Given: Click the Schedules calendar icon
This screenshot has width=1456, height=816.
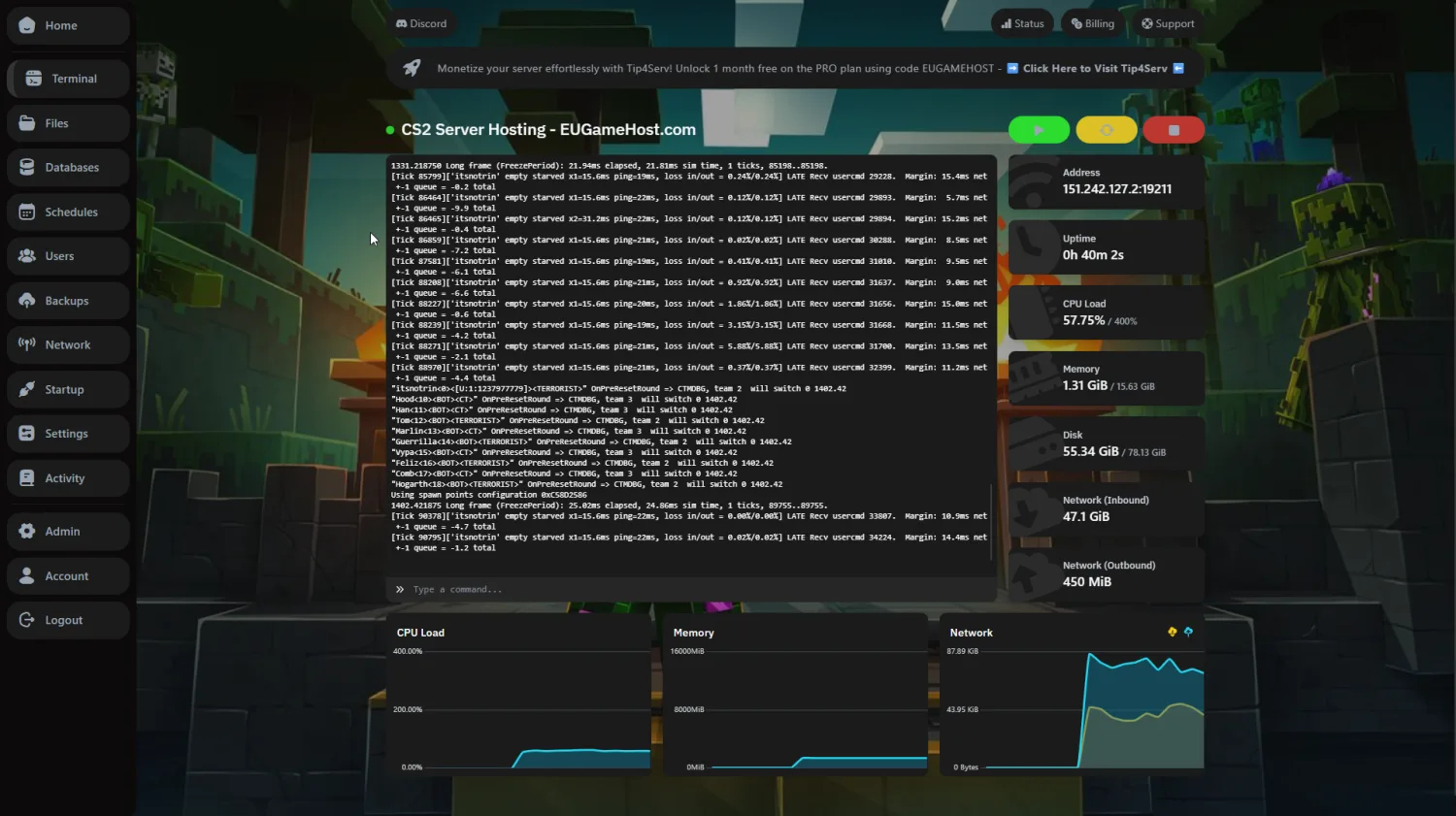Looking at the screenshot, I should tap(27, 212).
